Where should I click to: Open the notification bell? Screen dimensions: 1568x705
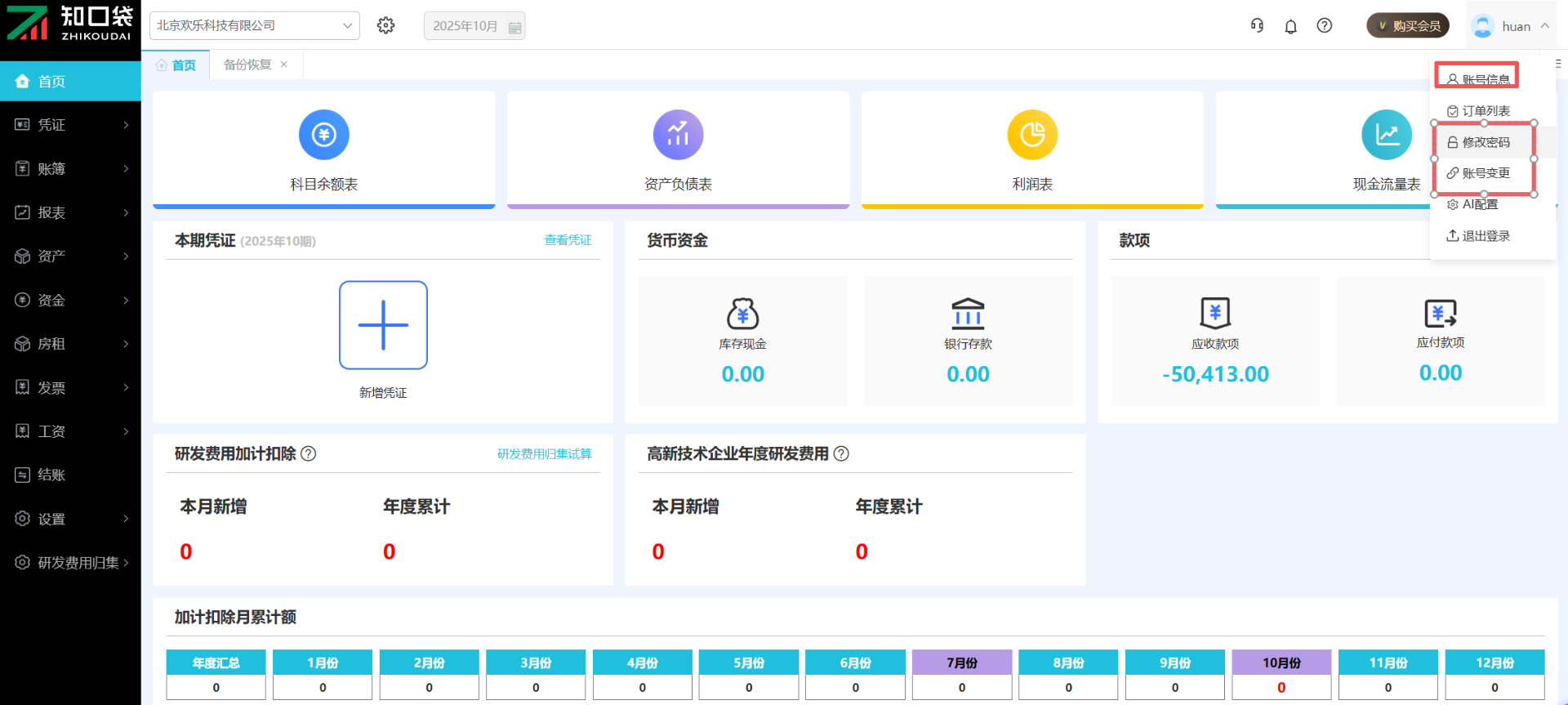1290,26
